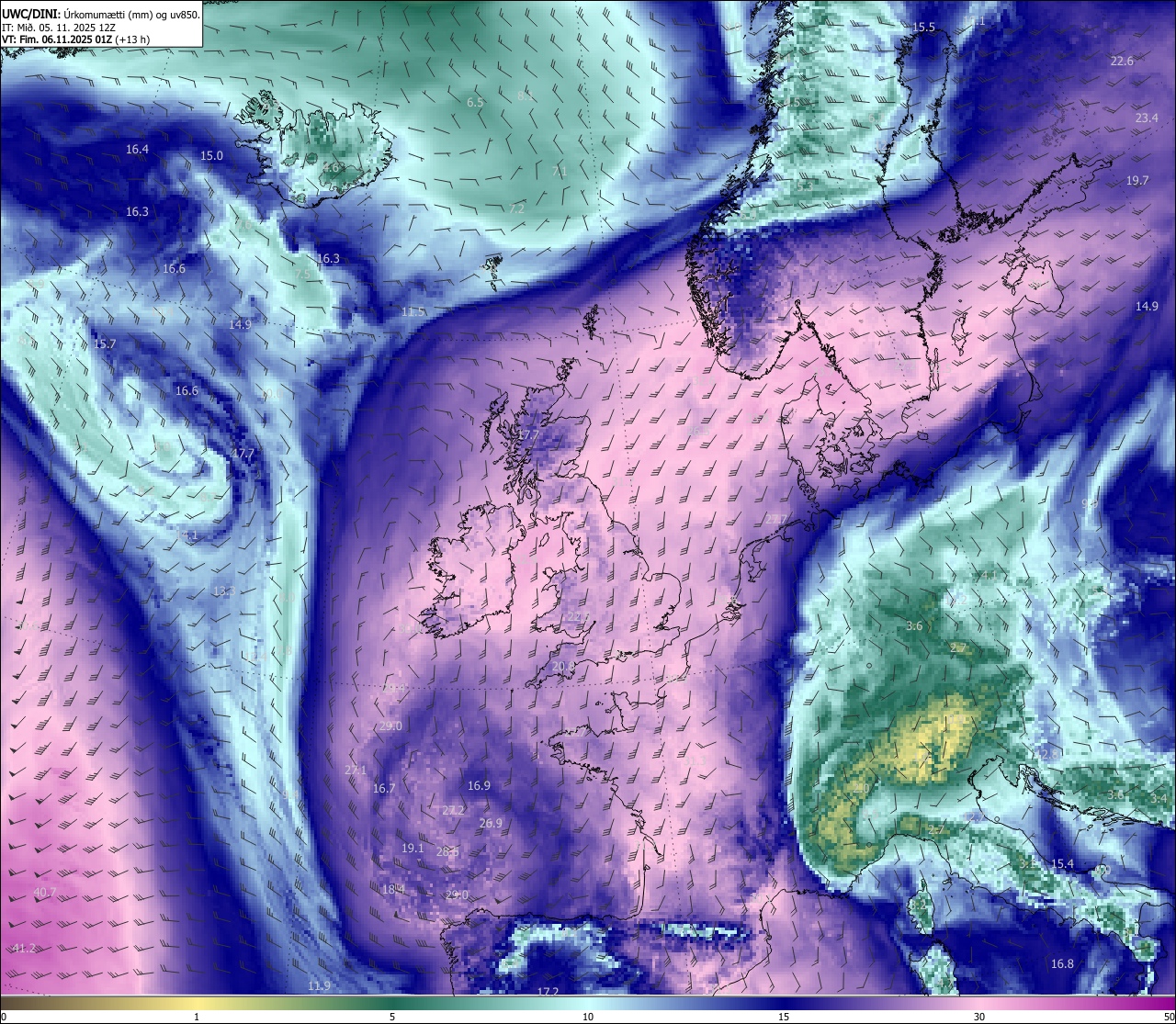Screen dimensions: 1176x1024
Task: Click the 11.5 value label
Action: point(413,311)
